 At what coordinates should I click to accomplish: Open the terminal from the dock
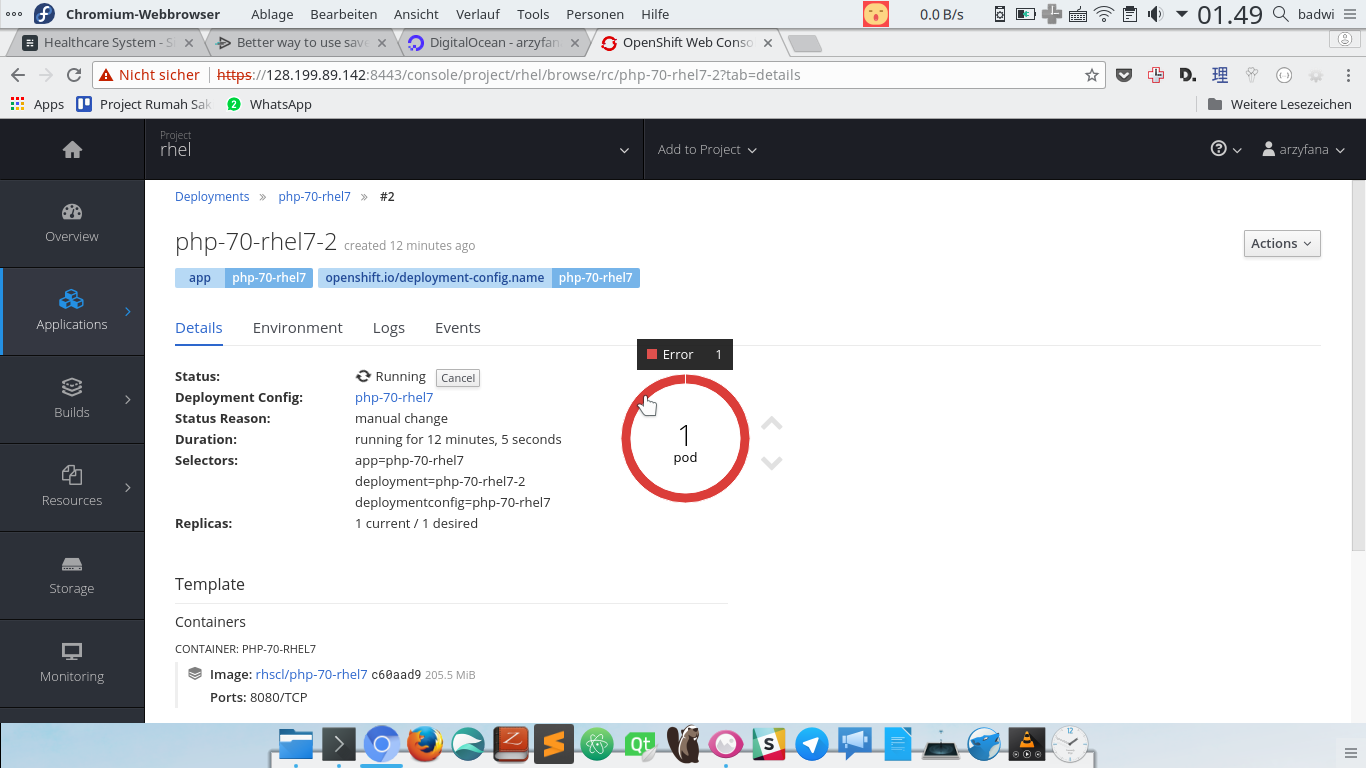(x=339, y=744)
